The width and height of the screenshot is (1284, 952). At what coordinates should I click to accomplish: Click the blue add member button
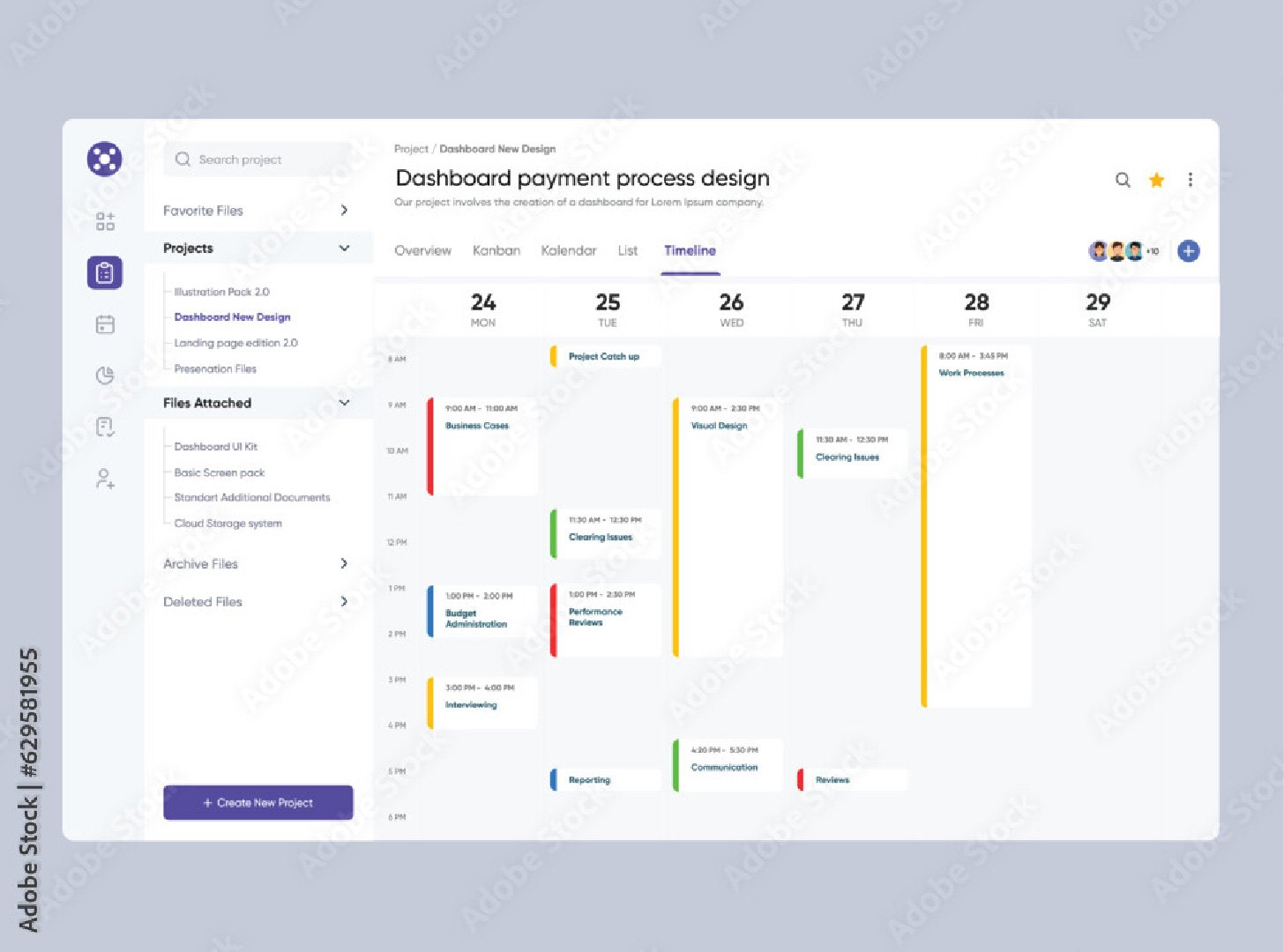1189,251
